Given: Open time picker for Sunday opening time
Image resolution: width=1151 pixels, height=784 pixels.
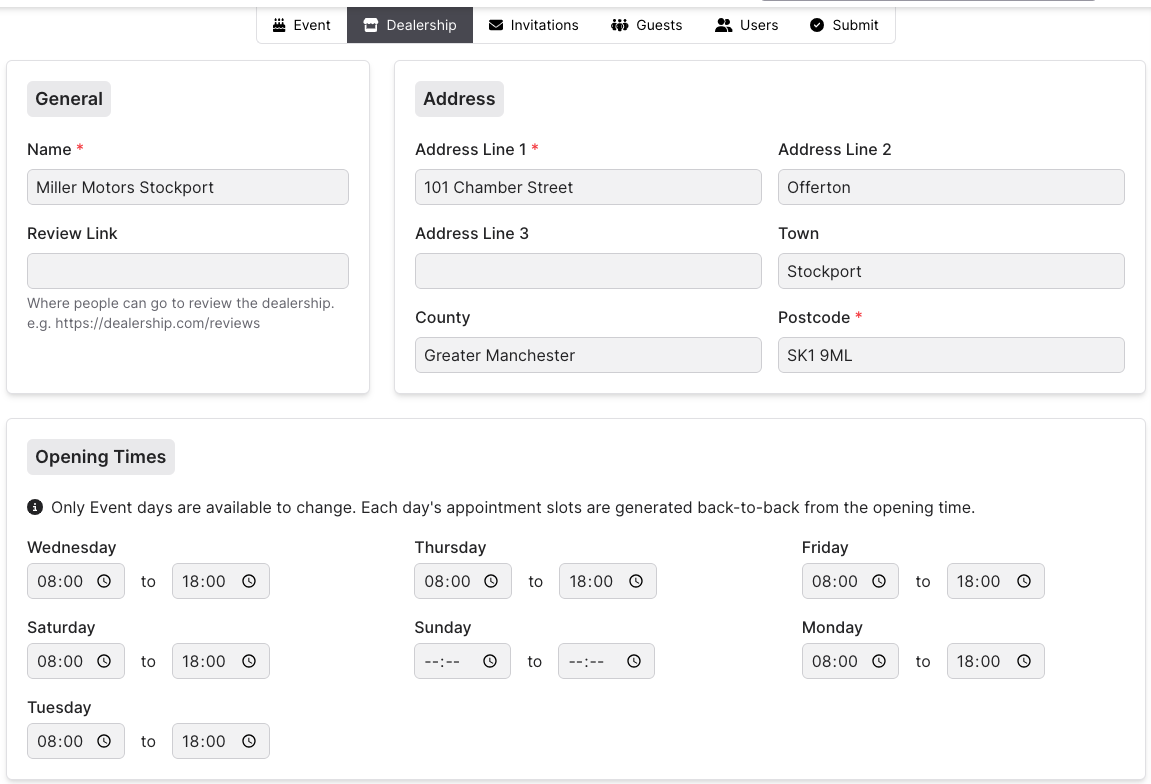Looking at the screenshot, I should [x=490, y=661].
